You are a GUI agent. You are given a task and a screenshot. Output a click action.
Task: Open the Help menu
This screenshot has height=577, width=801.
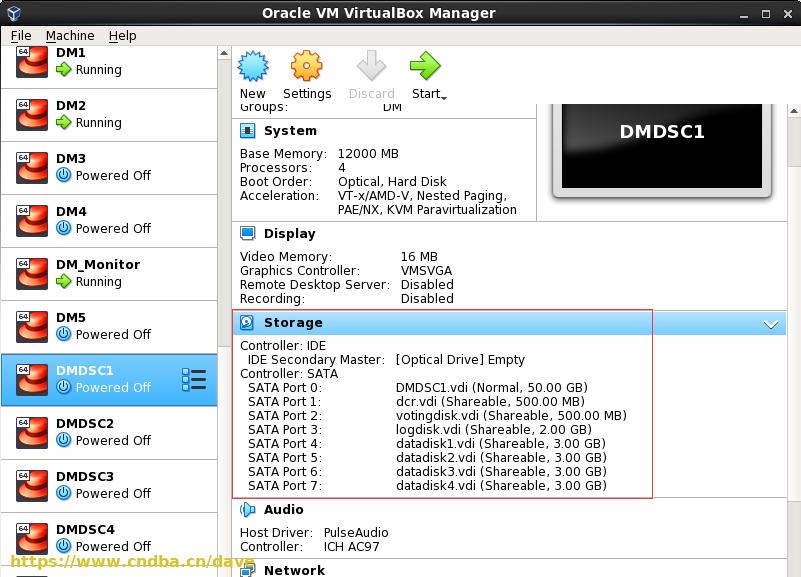click(123, 36)
